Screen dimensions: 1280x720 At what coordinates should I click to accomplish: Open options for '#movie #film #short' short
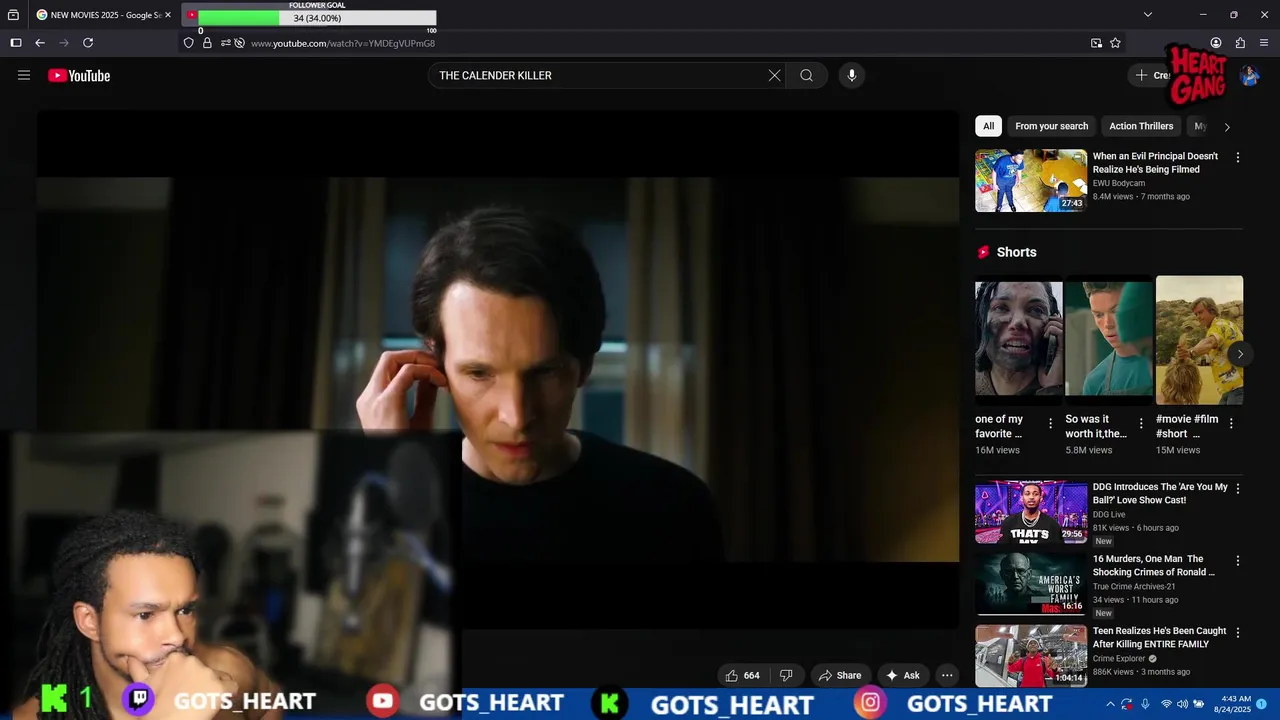[1231, 424]
